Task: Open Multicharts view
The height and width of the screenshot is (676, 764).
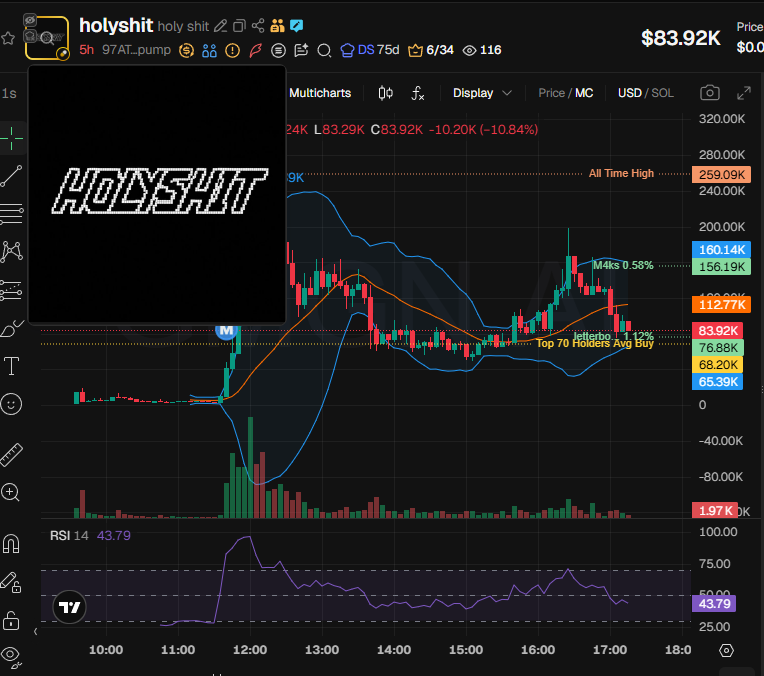Action: (320, 93)
